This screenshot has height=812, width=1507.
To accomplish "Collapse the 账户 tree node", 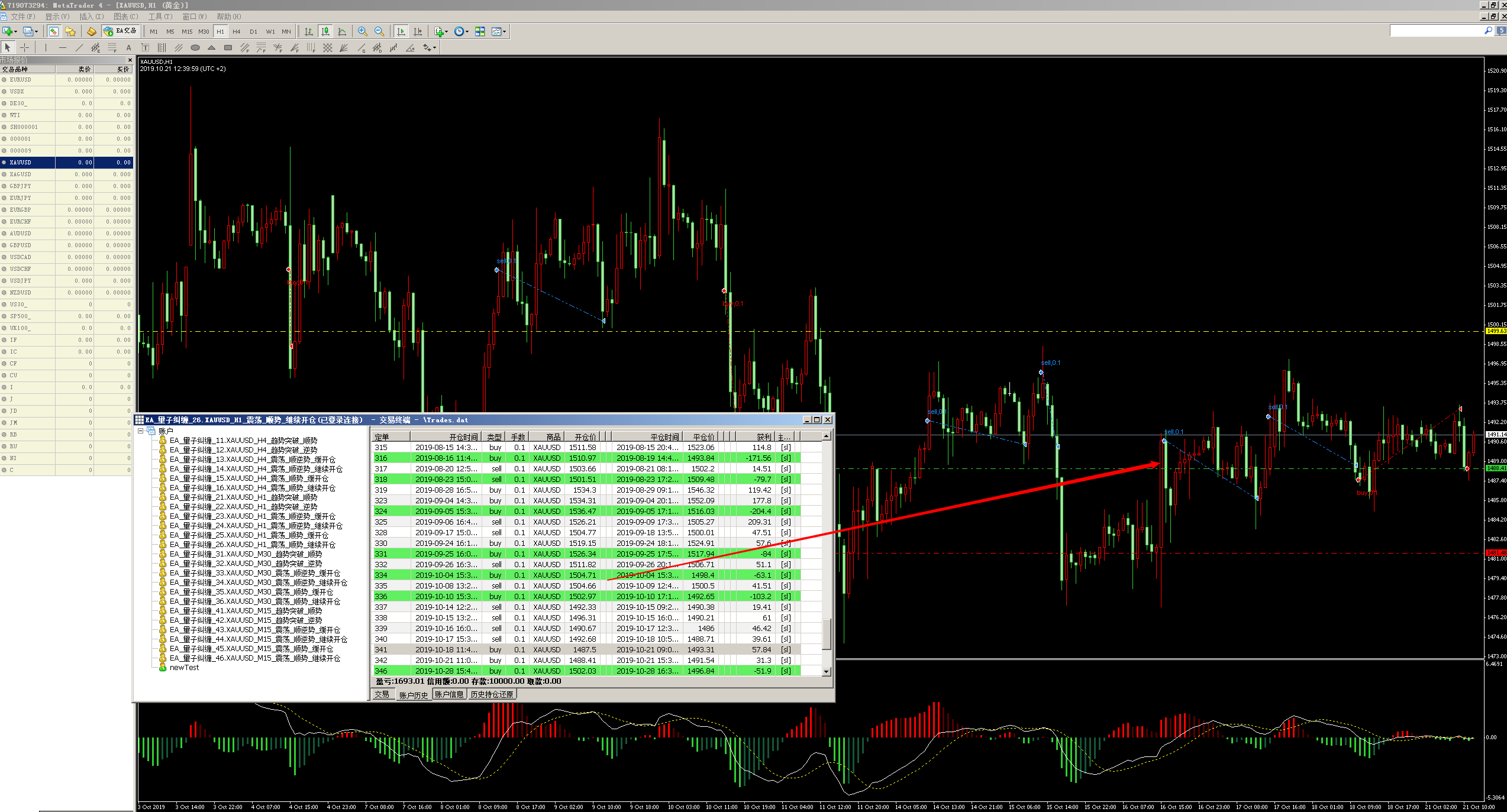I will pyautogui.click(x=141, y=431).
